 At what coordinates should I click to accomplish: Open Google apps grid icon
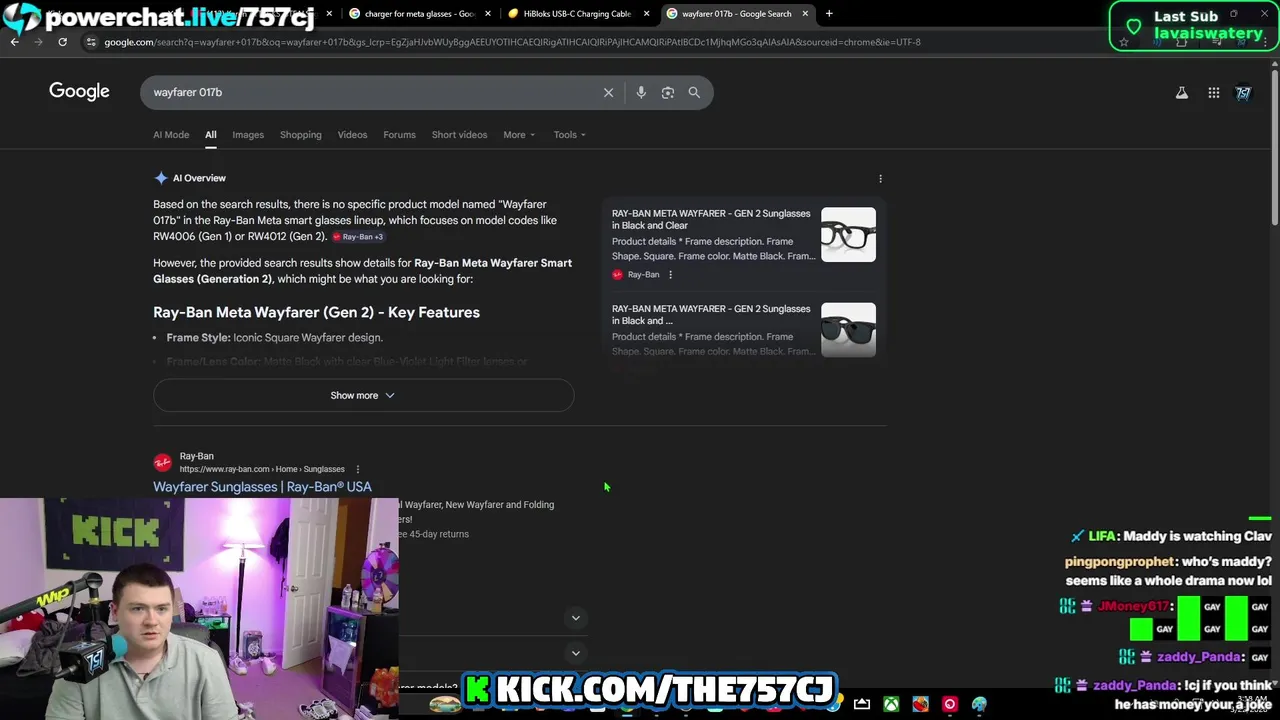pos(1214,93)
